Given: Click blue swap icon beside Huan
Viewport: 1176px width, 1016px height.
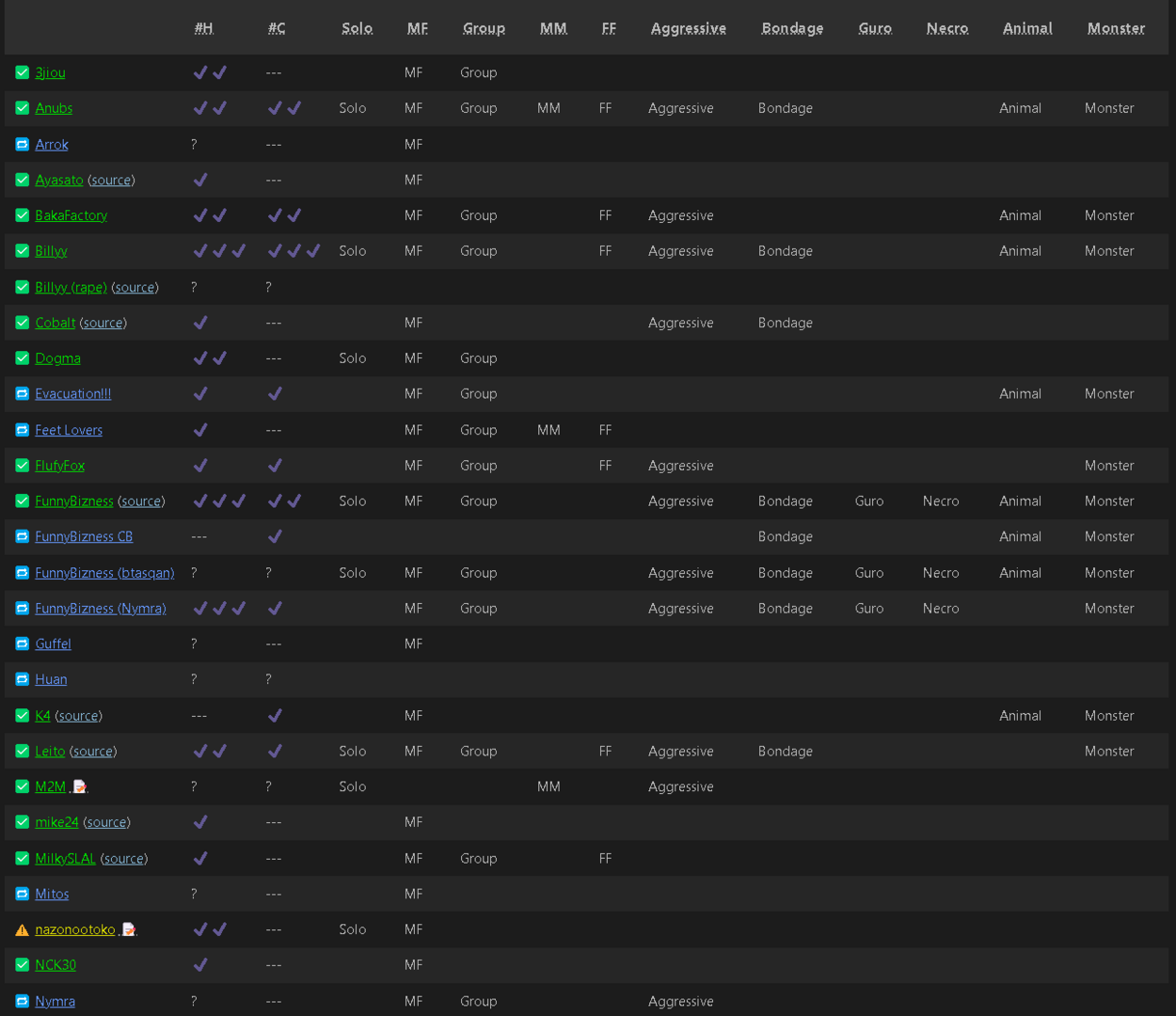Looking at the screenshot, I should [x=23, y=679].
